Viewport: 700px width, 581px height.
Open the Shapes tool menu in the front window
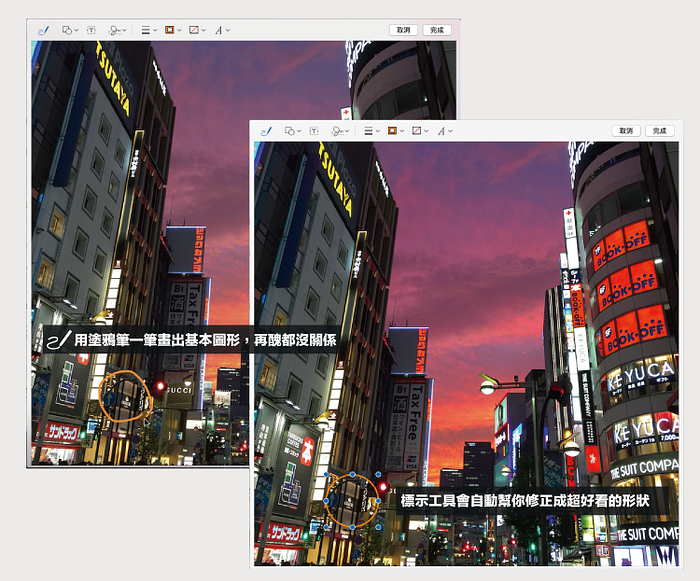(x=291, y=131)
